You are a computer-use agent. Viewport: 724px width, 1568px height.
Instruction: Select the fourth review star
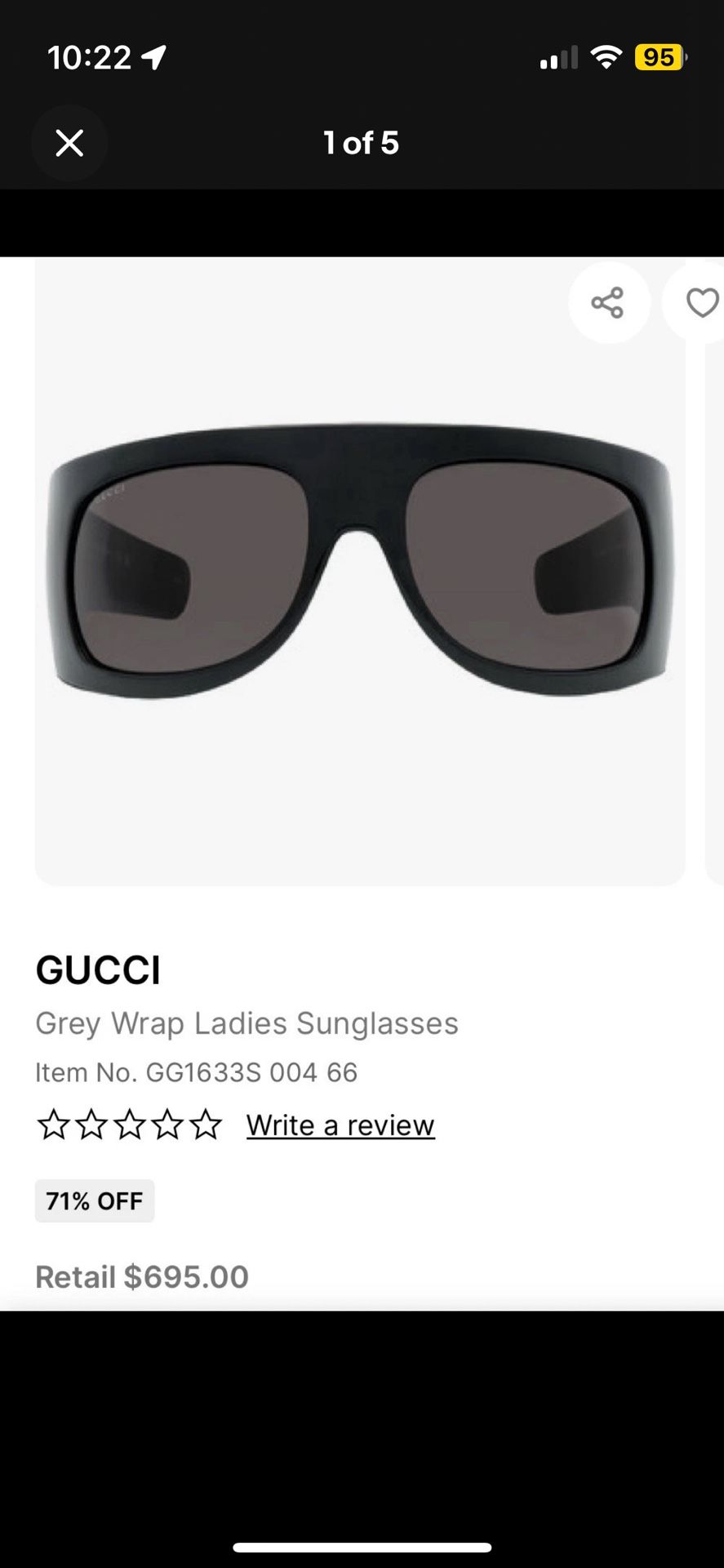(167, 1125)
